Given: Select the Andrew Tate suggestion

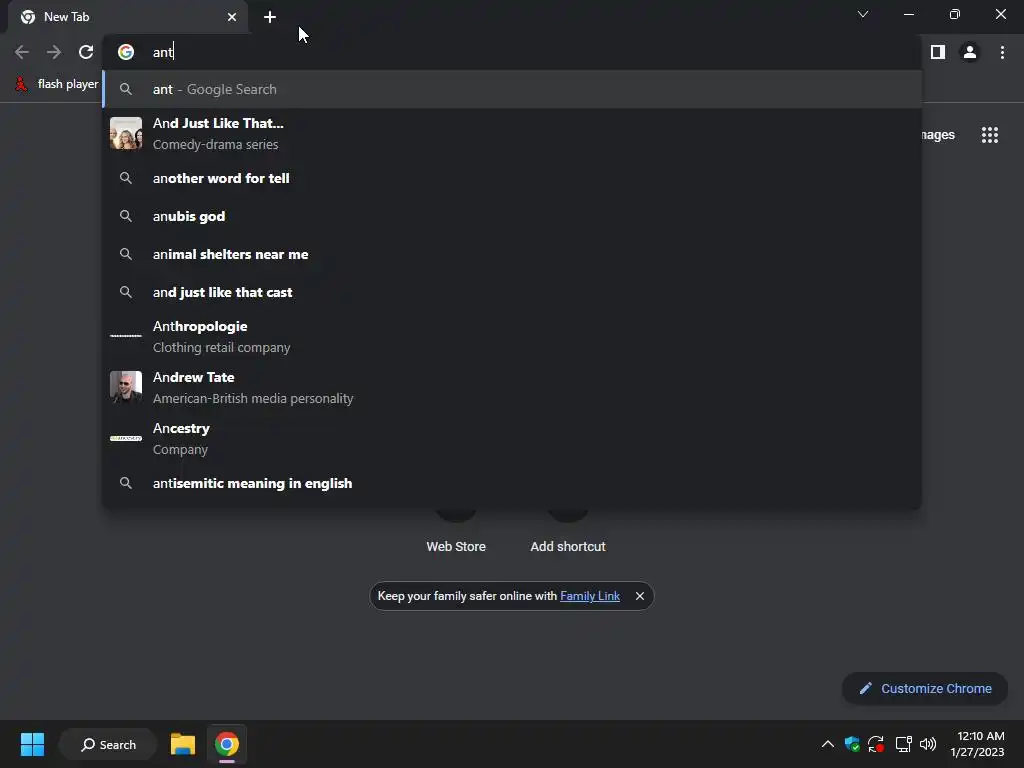Looking at the screenshot, I should pyautogui.click(x=512, y=387).
